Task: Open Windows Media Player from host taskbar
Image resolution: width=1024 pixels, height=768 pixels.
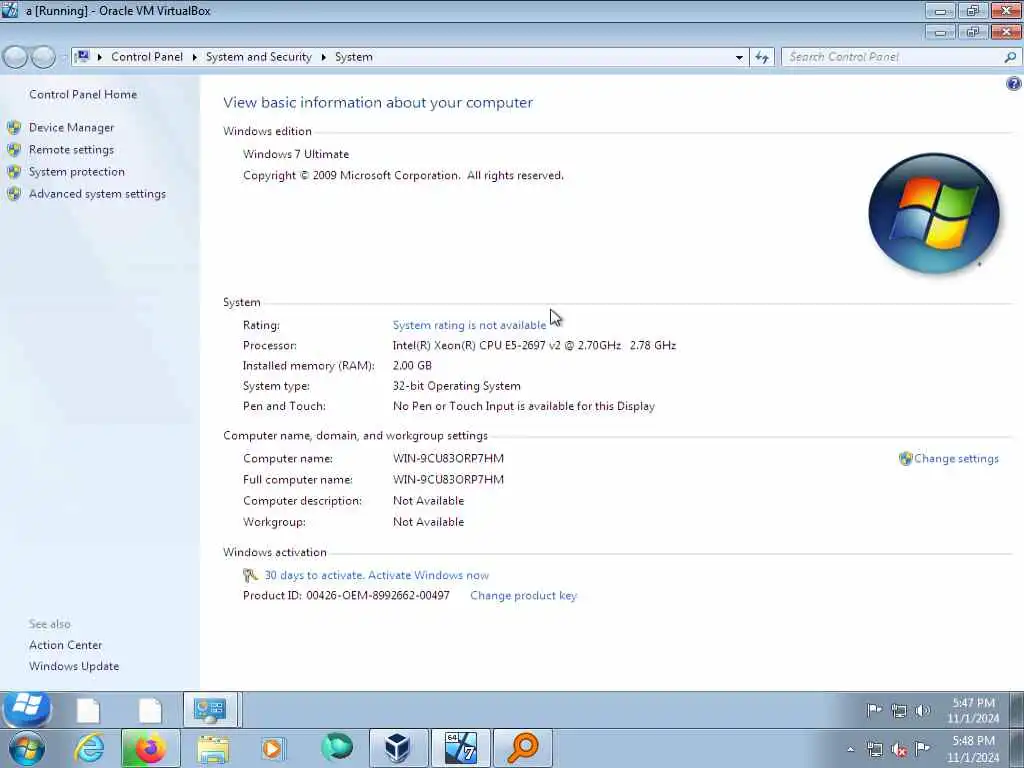Action: tap(273, 748)
